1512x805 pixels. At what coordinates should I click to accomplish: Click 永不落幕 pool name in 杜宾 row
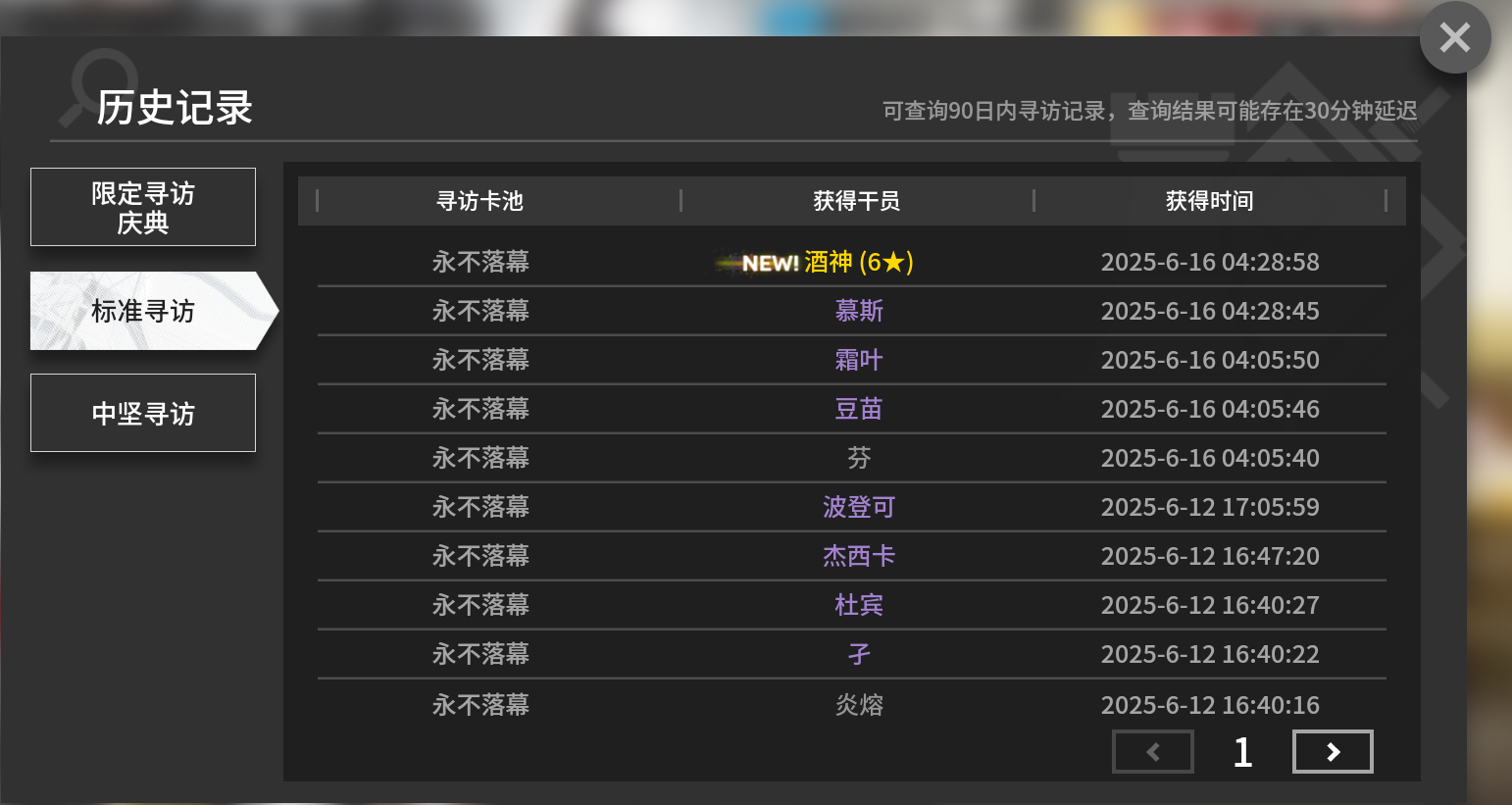pyautogui.click(x=480, y=605)
